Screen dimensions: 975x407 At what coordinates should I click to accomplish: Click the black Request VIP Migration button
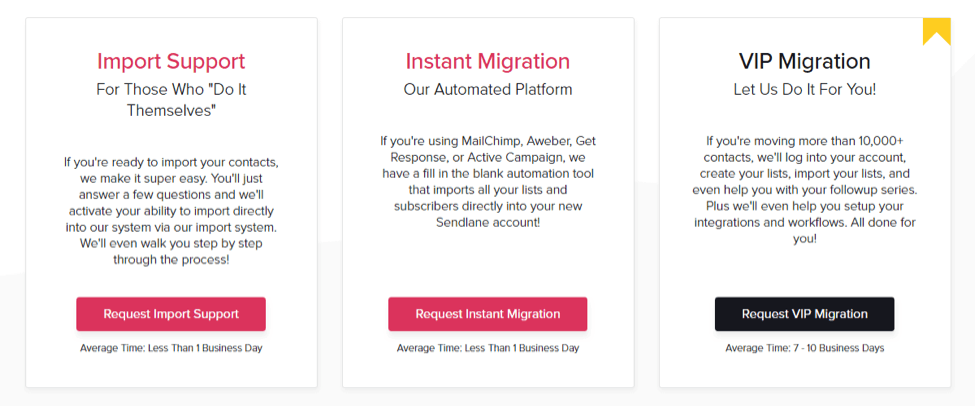coord(805,314)
